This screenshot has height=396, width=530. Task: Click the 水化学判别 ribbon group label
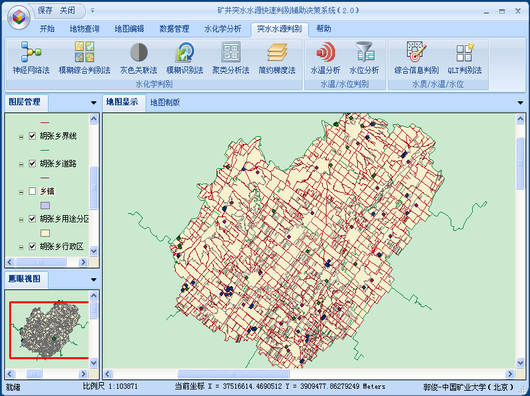[x=154, y=84]
